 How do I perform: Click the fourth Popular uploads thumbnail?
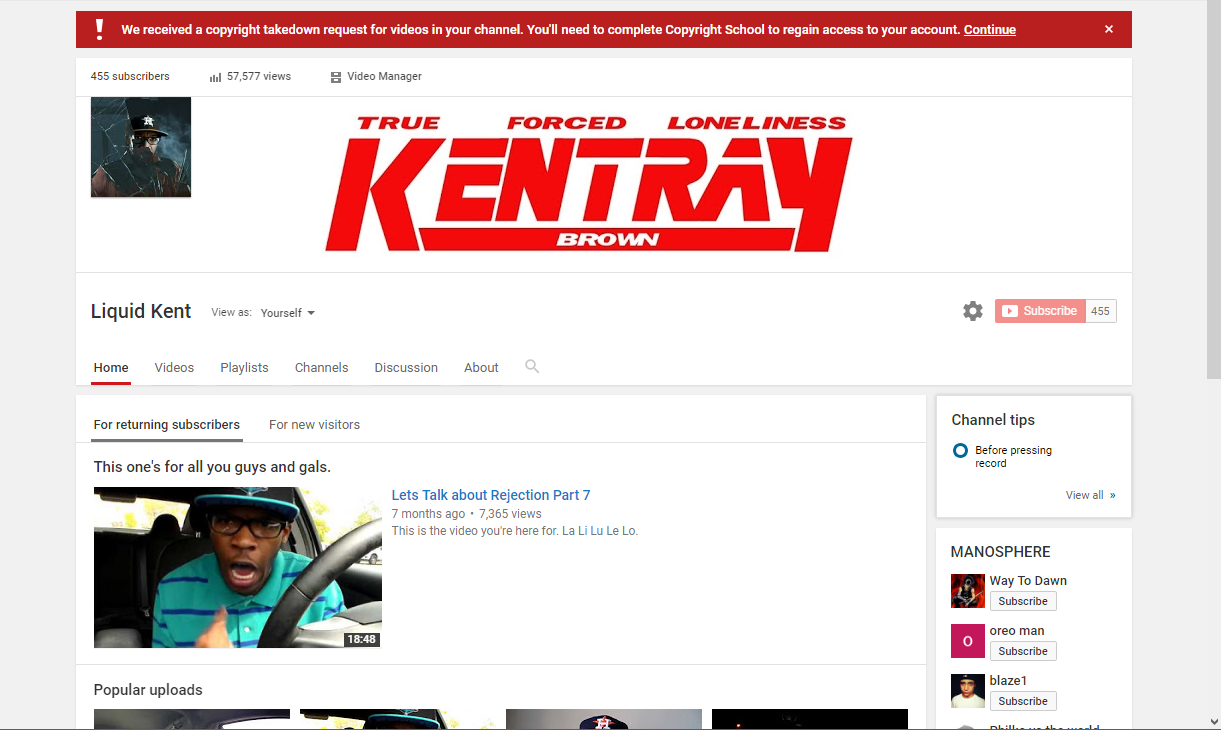(810, 719)
